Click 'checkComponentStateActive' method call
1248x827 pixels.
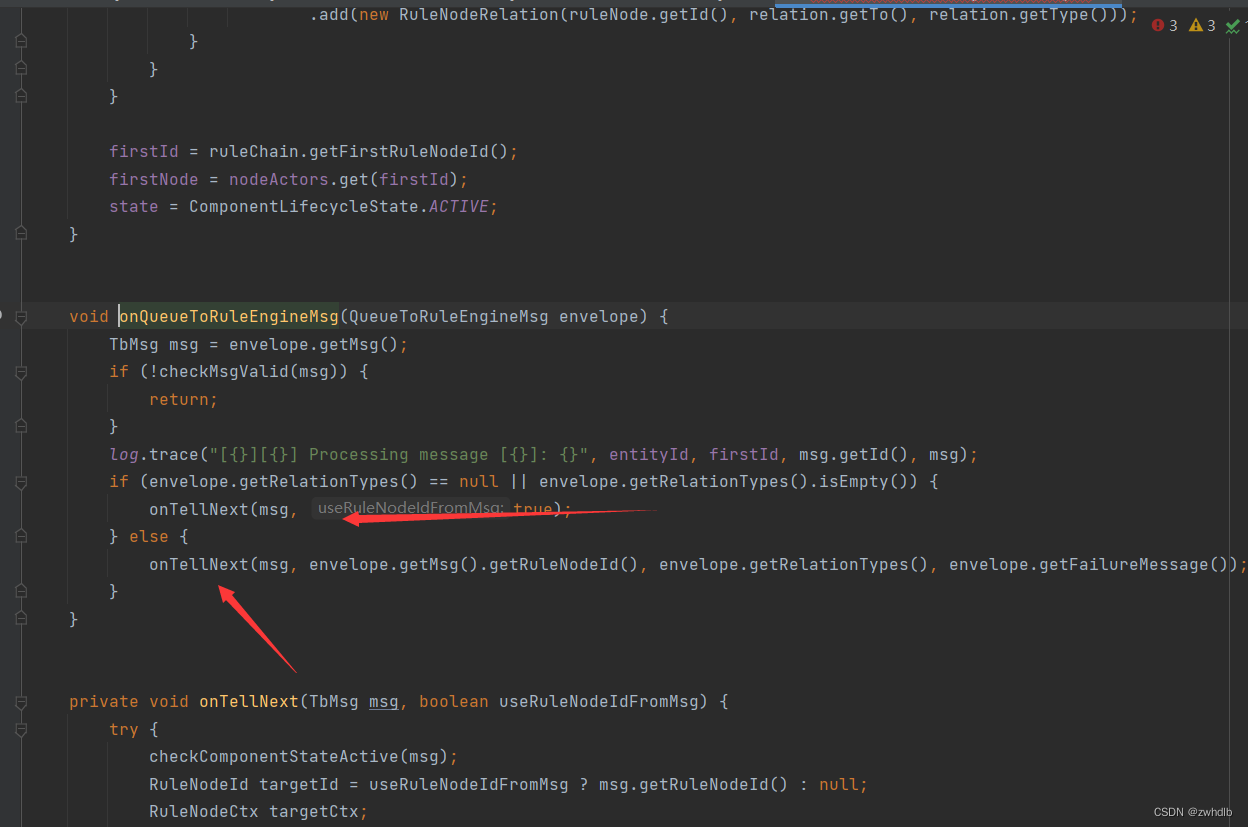(274, 757)
